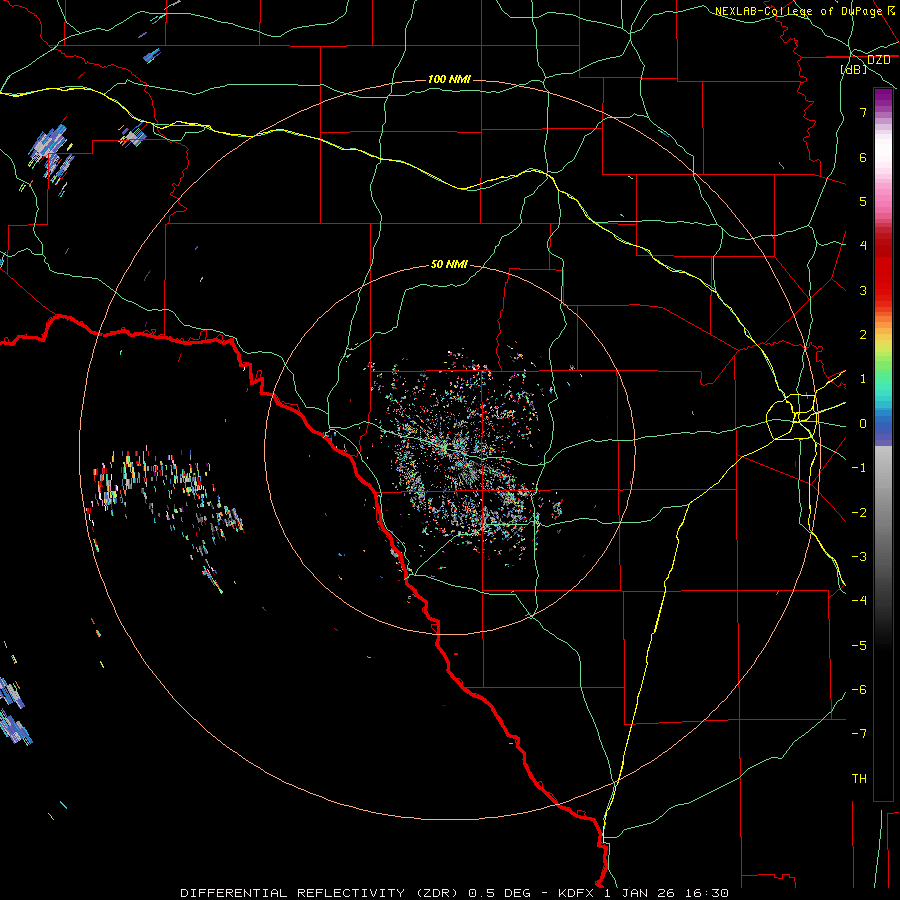The height and width of the screenshot is (900, 900).
Task: Click the 16:30 timestamp in the caption
Action: [x=707, y=893]
